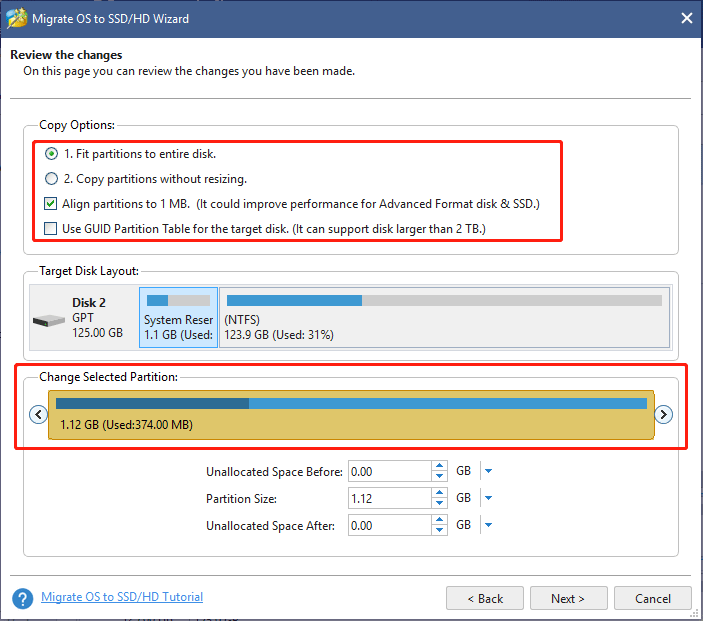Click the wizard app icon in title bar
Image resolution: width=703 pixels, height=621 pixels.
[16, 17]
